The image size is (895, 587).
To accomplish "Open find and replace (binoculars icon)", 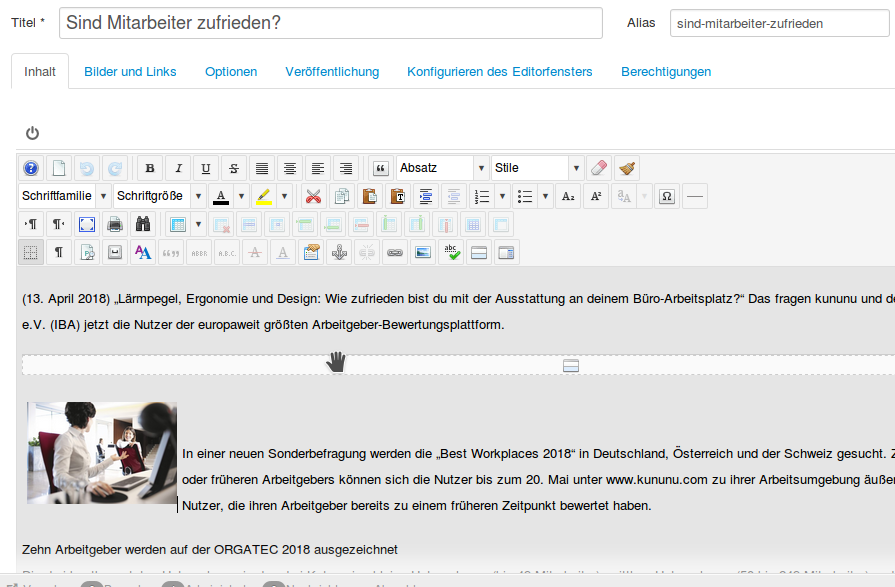I will (x=144, y=224).
